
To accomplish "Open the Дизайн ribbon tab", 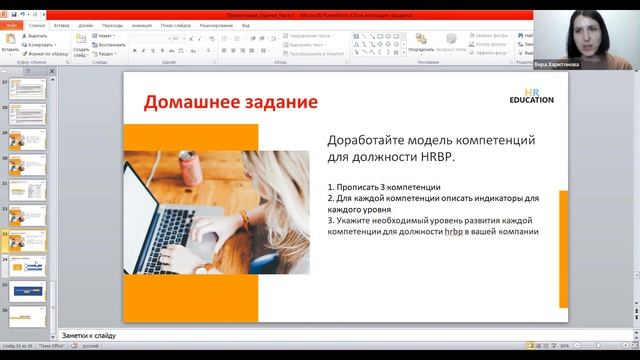I will pos(86,25).
